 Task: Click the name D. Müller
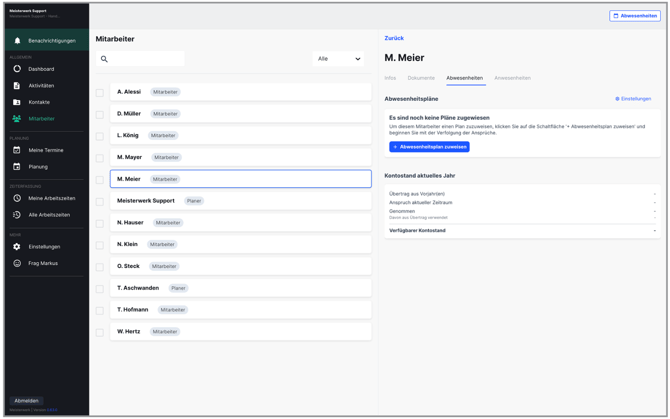pos(129,113)
